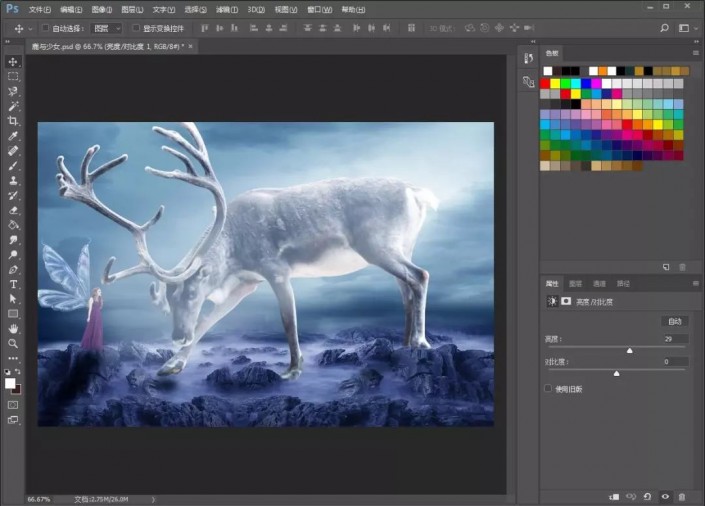Viewport: 705px width, 506px height.
Task: Collapse the right panels using double arrows
Action: pos(696,41)
